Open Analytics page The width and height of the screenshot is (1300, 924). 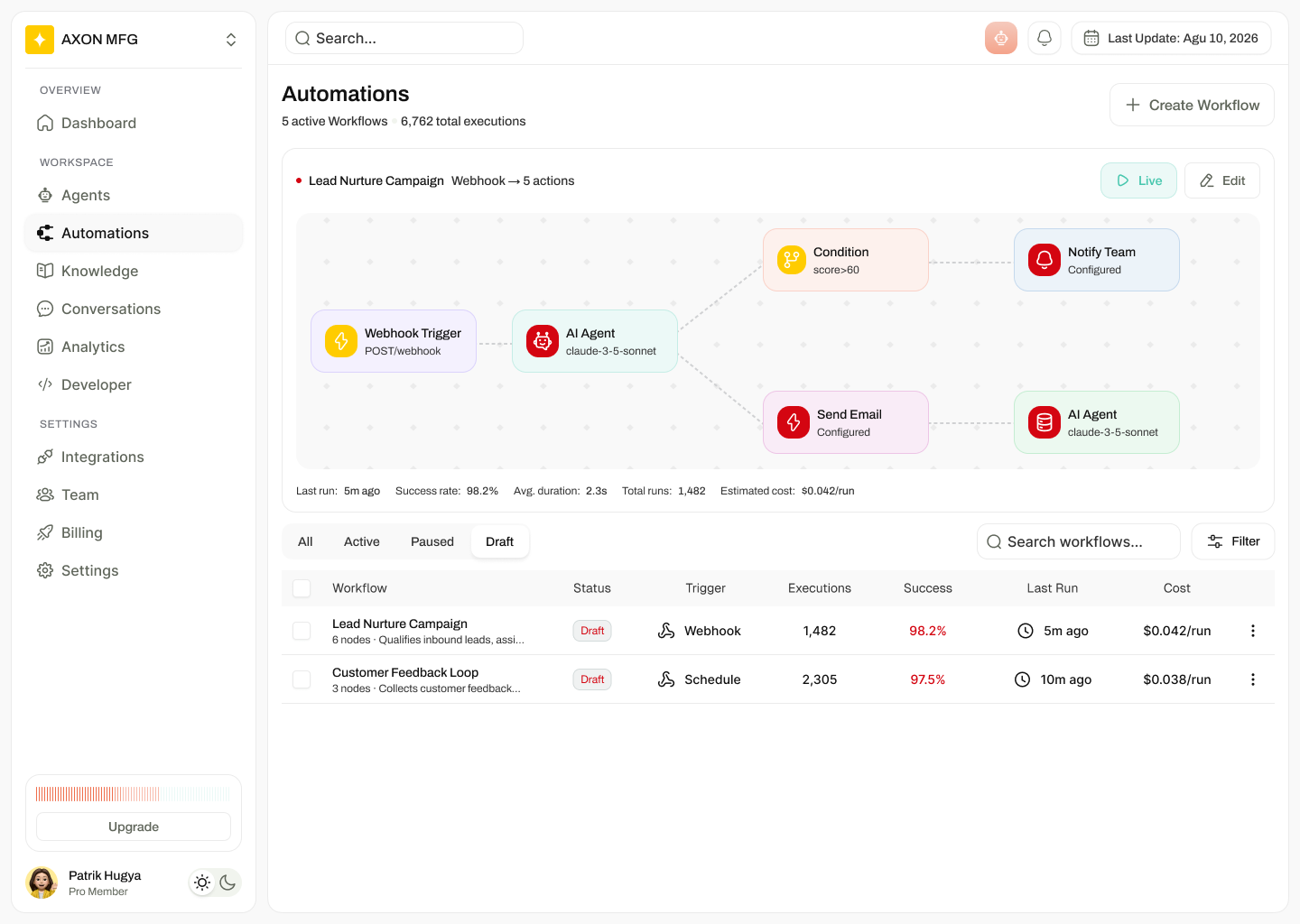click(x=134, y=346)
